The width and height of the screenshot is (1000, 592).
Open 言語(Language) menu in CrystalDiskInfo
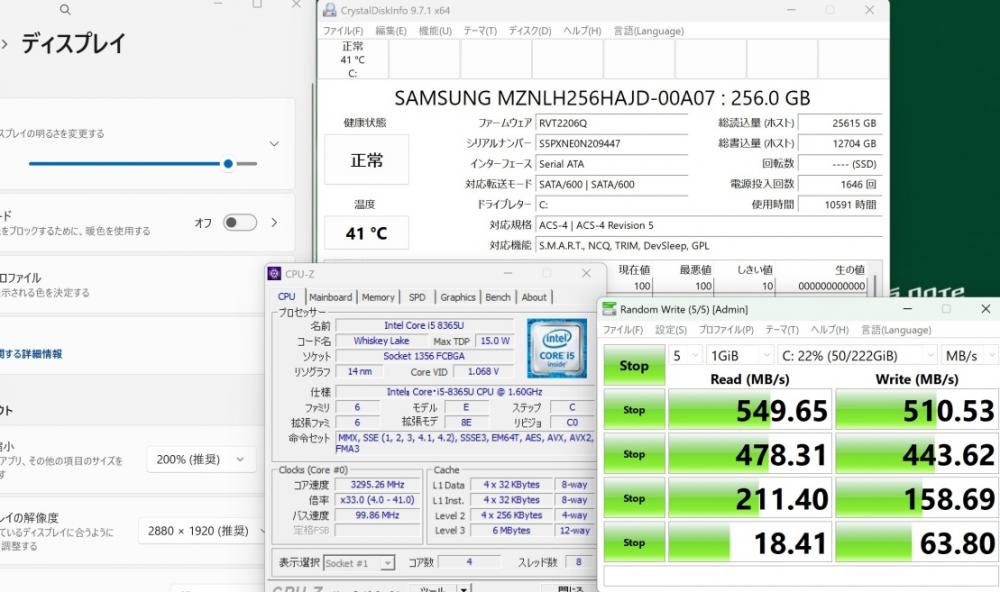pos(648,31)
